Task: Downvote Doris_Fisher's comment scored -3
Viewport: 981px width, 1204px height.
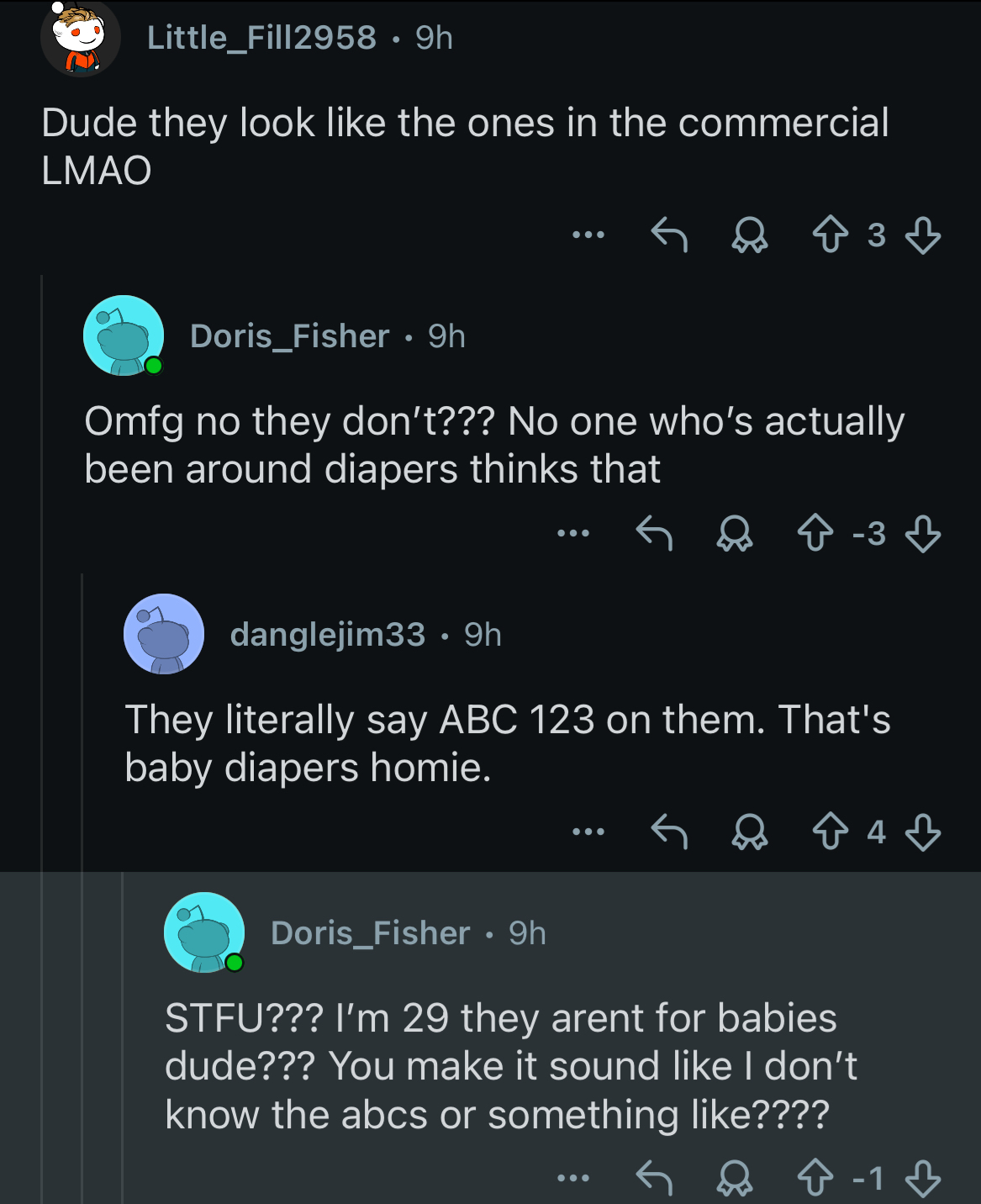Action: 922,533
